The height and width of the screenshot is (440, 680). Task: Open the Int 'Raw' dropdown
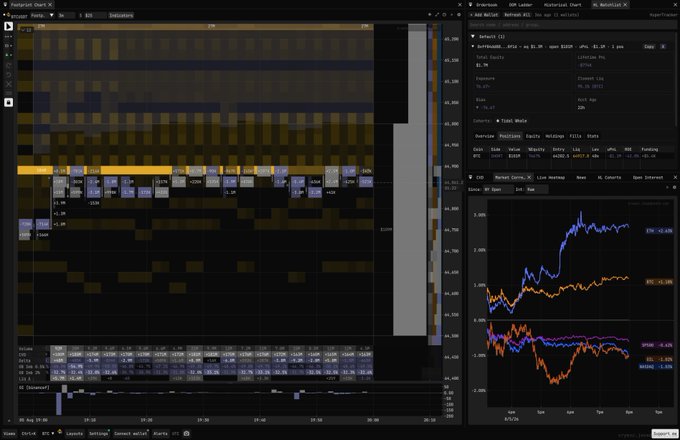pyautogui.click(x=536, y=189)
